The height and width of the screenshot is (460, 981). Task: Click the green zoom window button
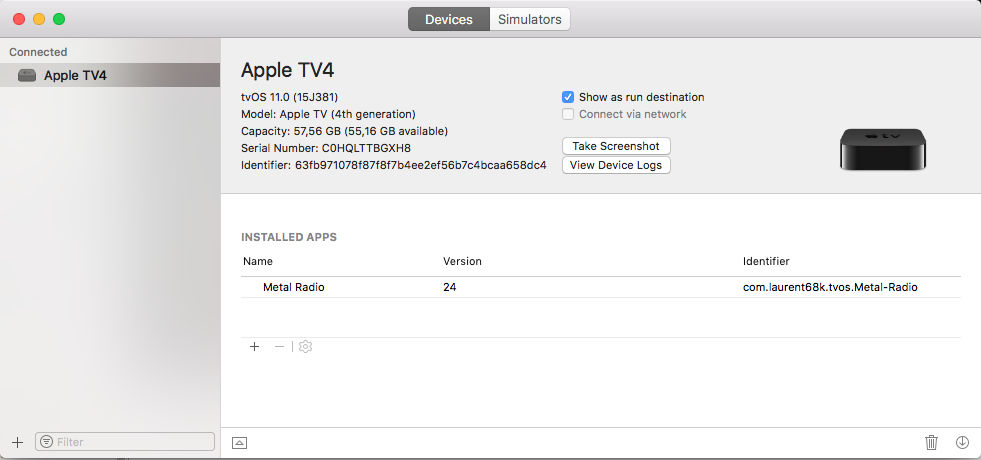point(59,19)
